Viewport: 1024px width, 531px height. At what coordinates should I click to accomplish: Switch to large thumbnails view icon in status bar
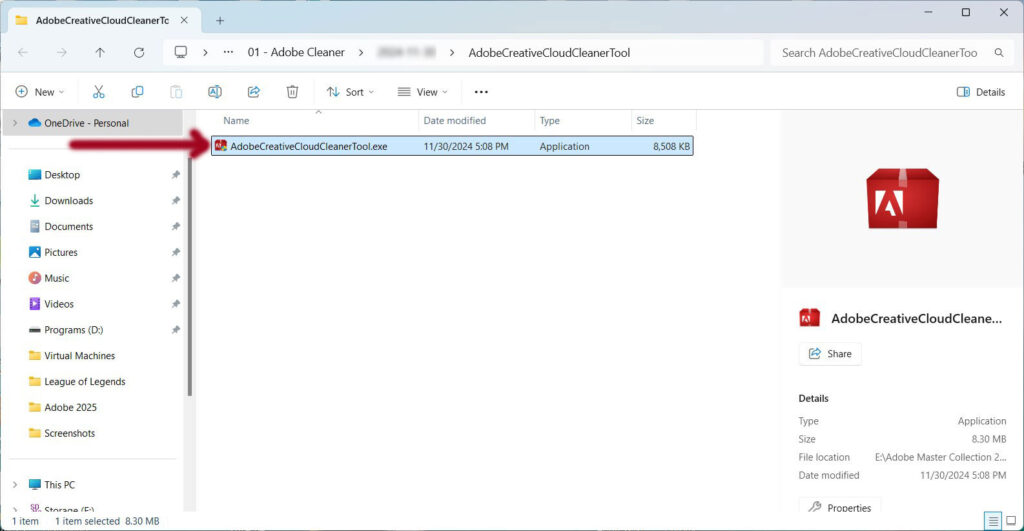[1011, 521]
